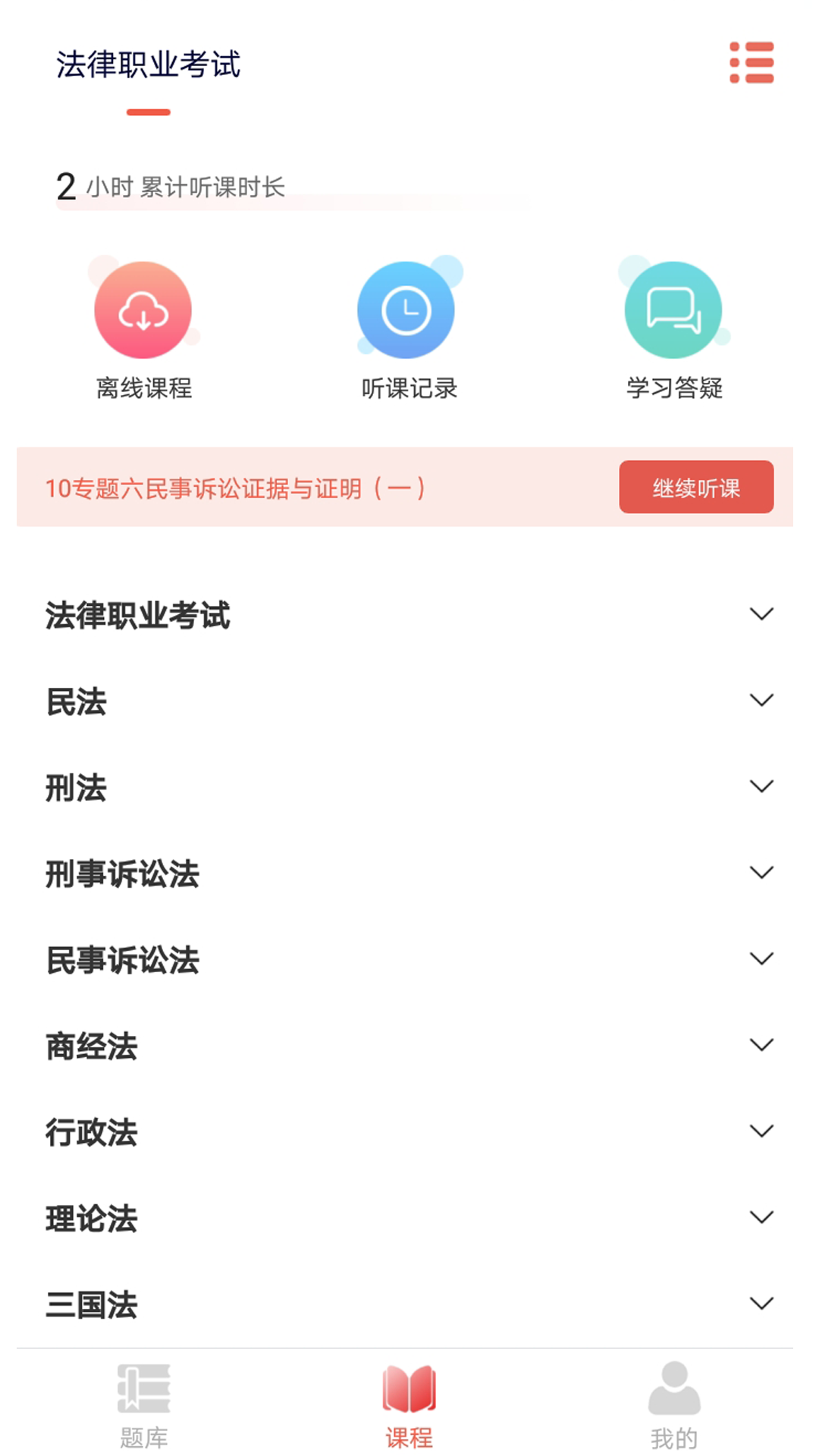Expand the 三国法 section
This screenshot has width=819, height=1456.
pyautogui.click(x=761, y=1304)
